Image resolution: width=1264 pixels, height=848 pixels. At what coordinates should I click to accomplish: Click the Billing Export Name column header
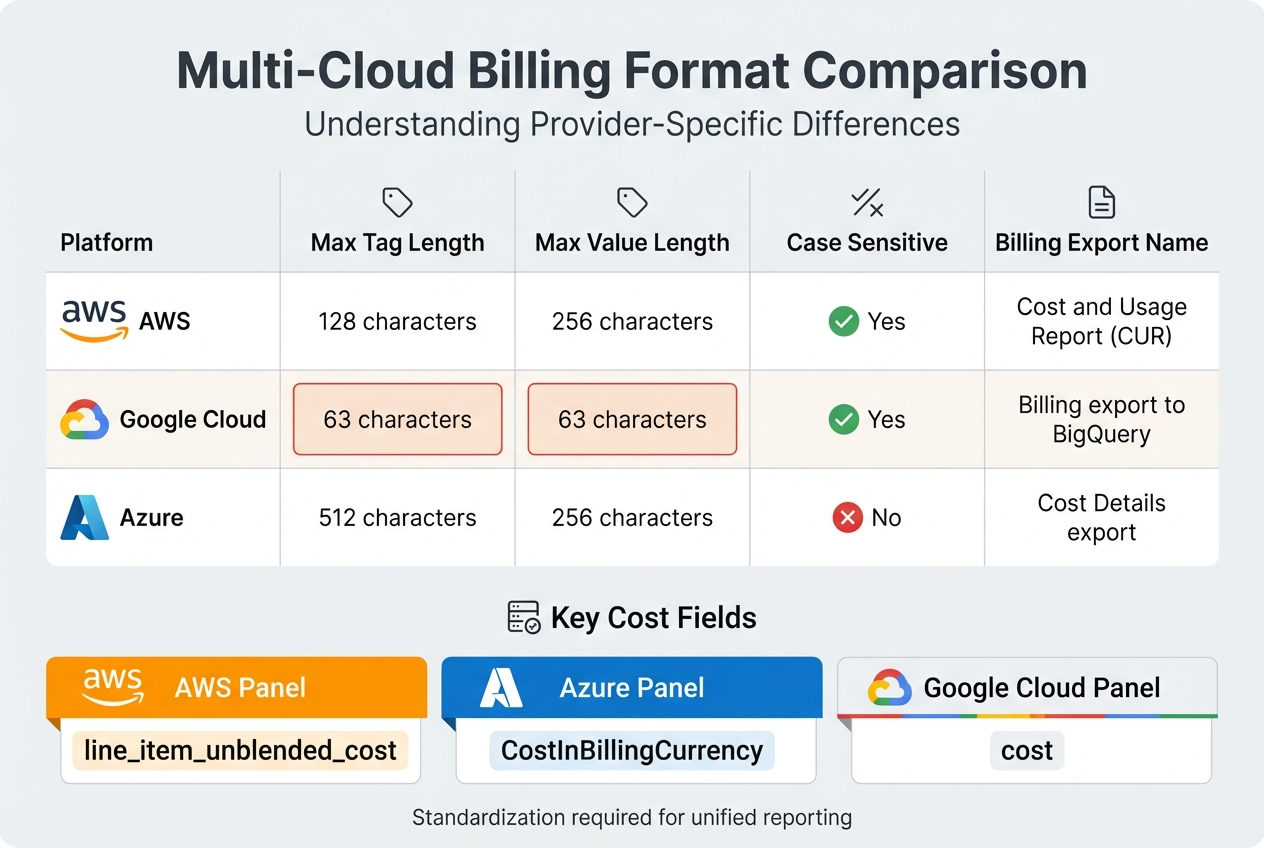1102,243
